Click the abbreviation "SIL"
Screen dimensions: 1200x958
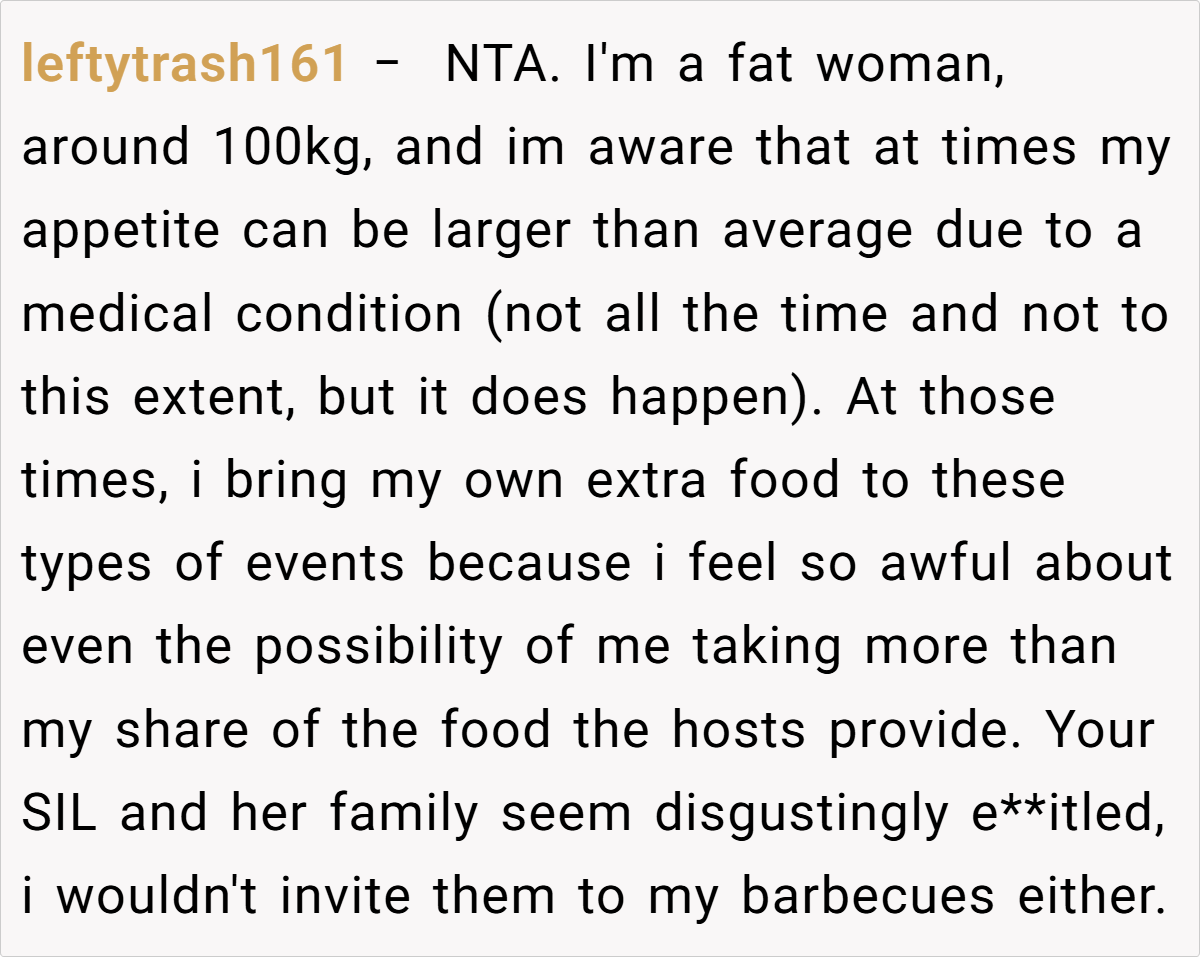[59, 814]
